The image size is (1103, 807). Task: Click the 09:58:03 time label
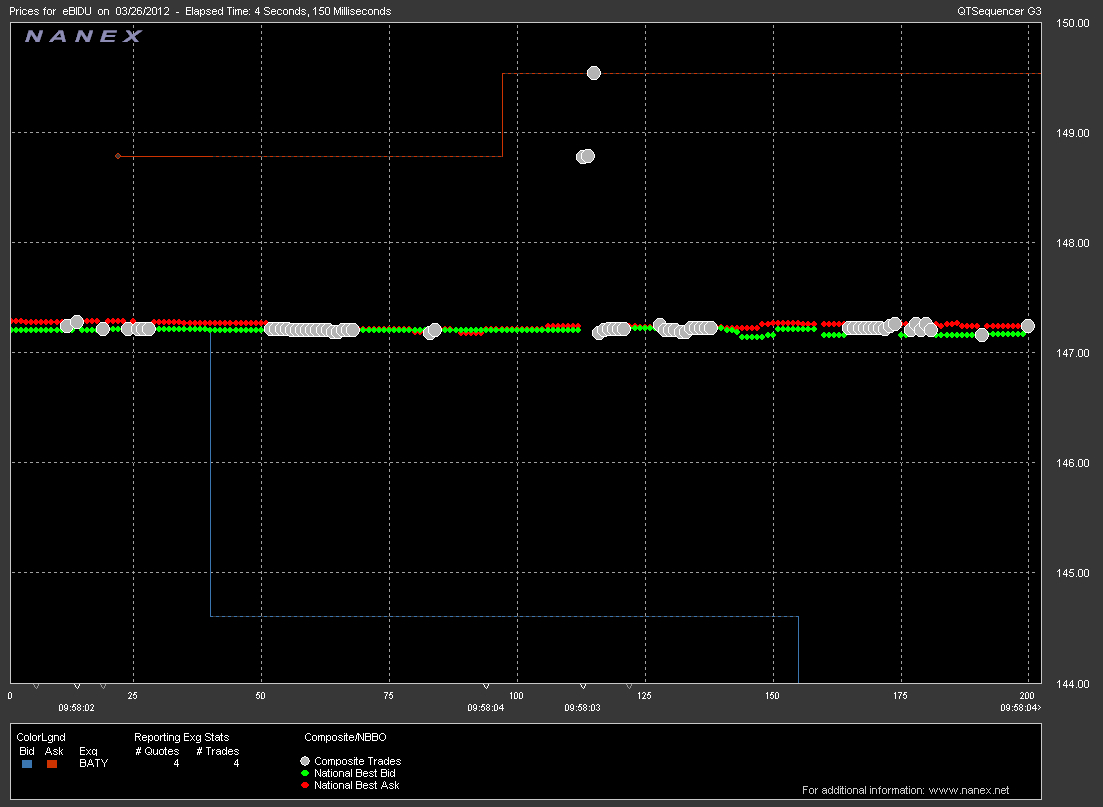[x=582, y=707]
